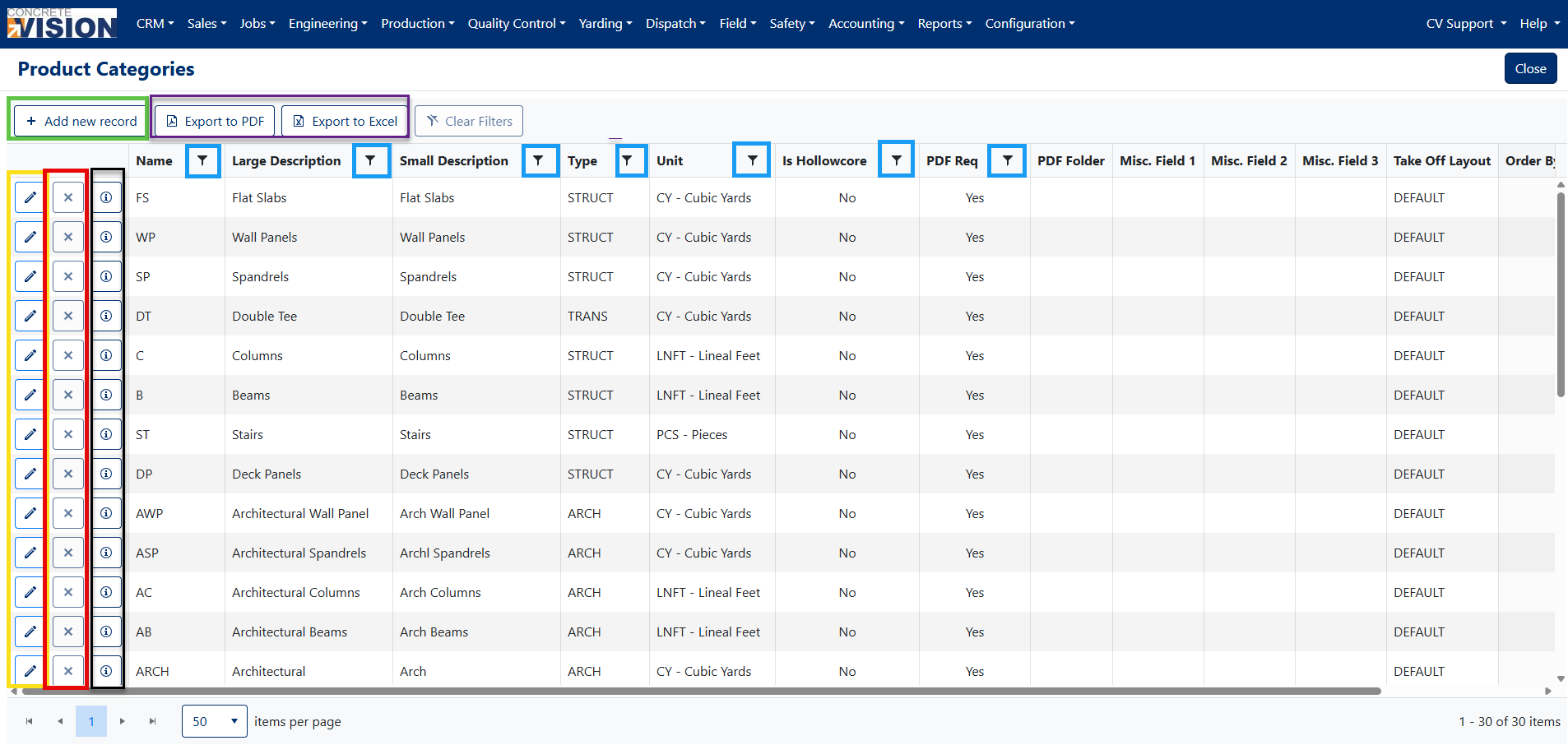This screenshot has height=745, width=1568.
Task: Filter the Name column
Action: 202,160
